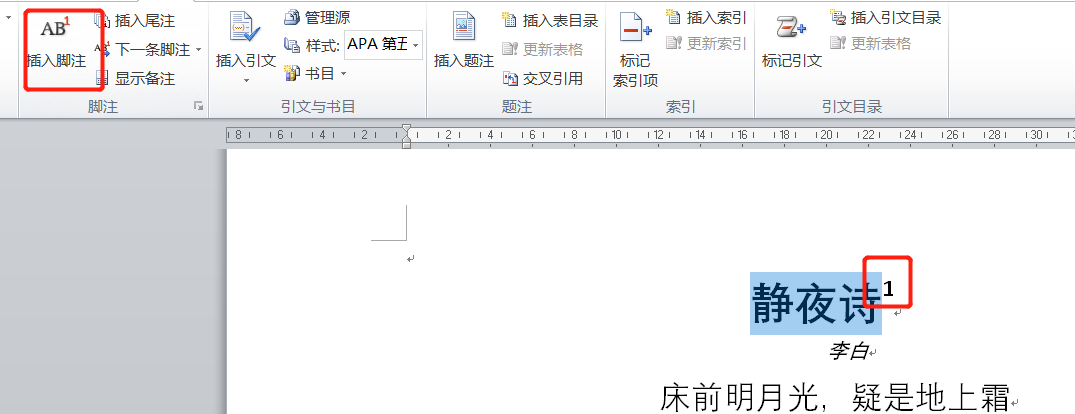The image size is (1075, 414).
Task: Click the footnote reference number 1
Action: point(889,289)
